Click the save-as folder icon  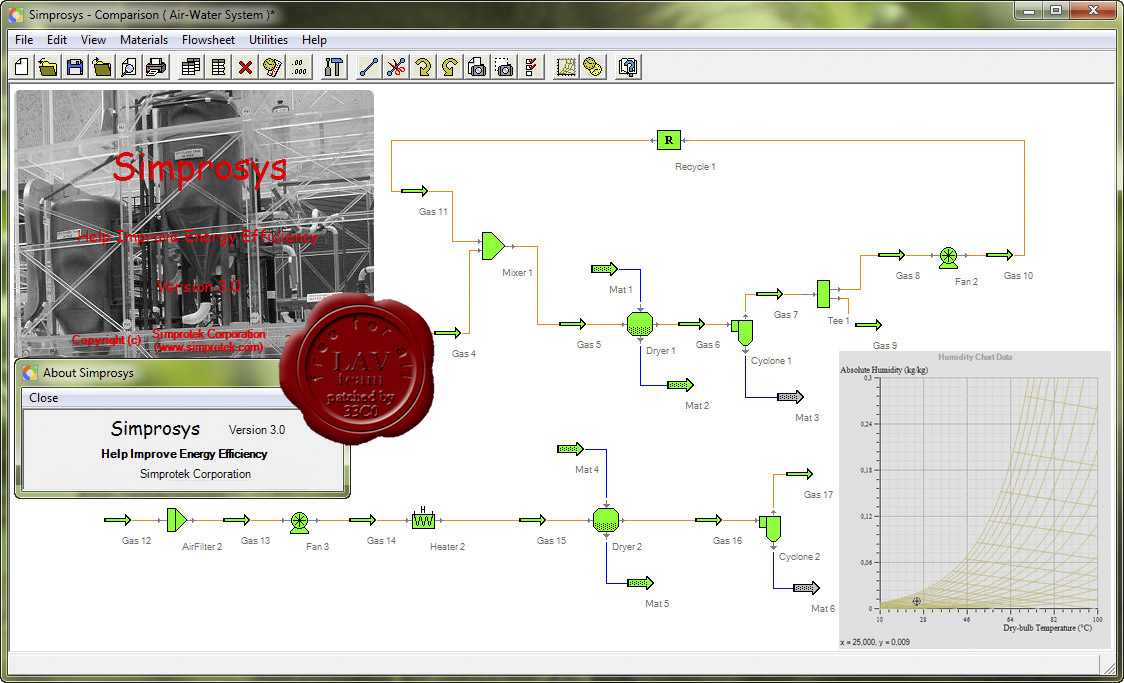[102, 67]
